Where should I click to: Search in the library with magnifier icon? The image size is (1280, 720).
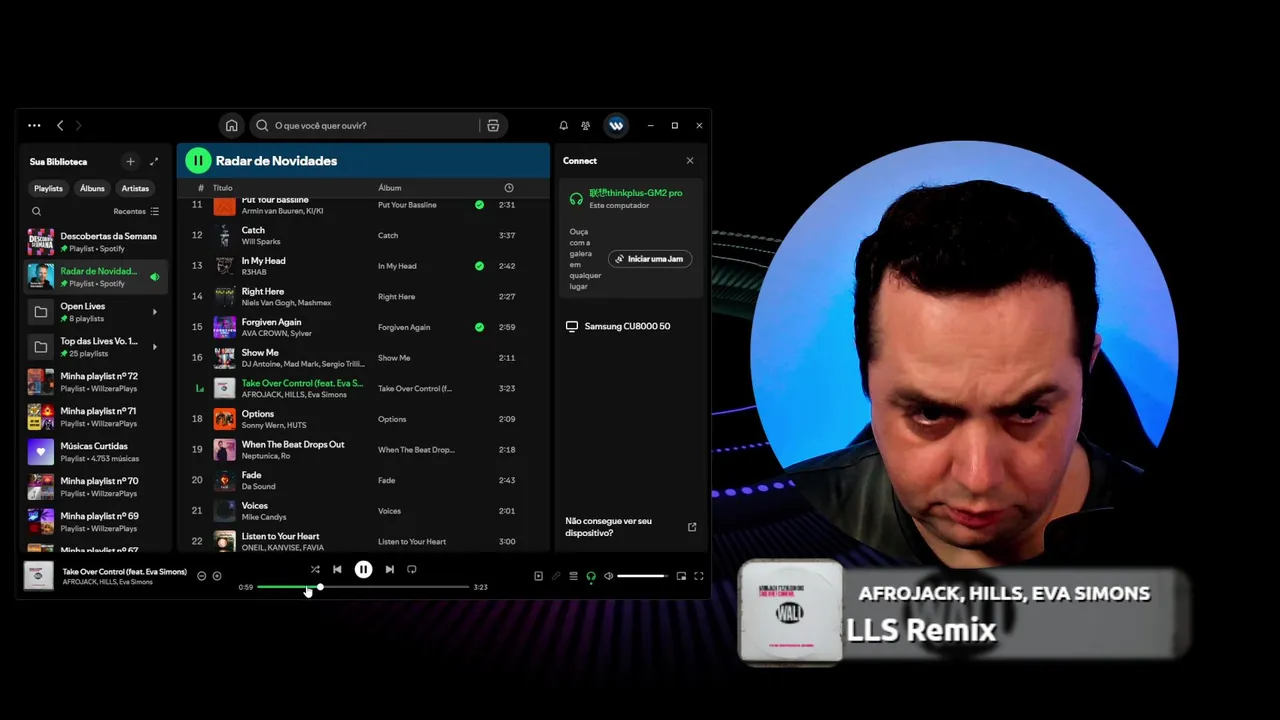[x=36, y=211]
